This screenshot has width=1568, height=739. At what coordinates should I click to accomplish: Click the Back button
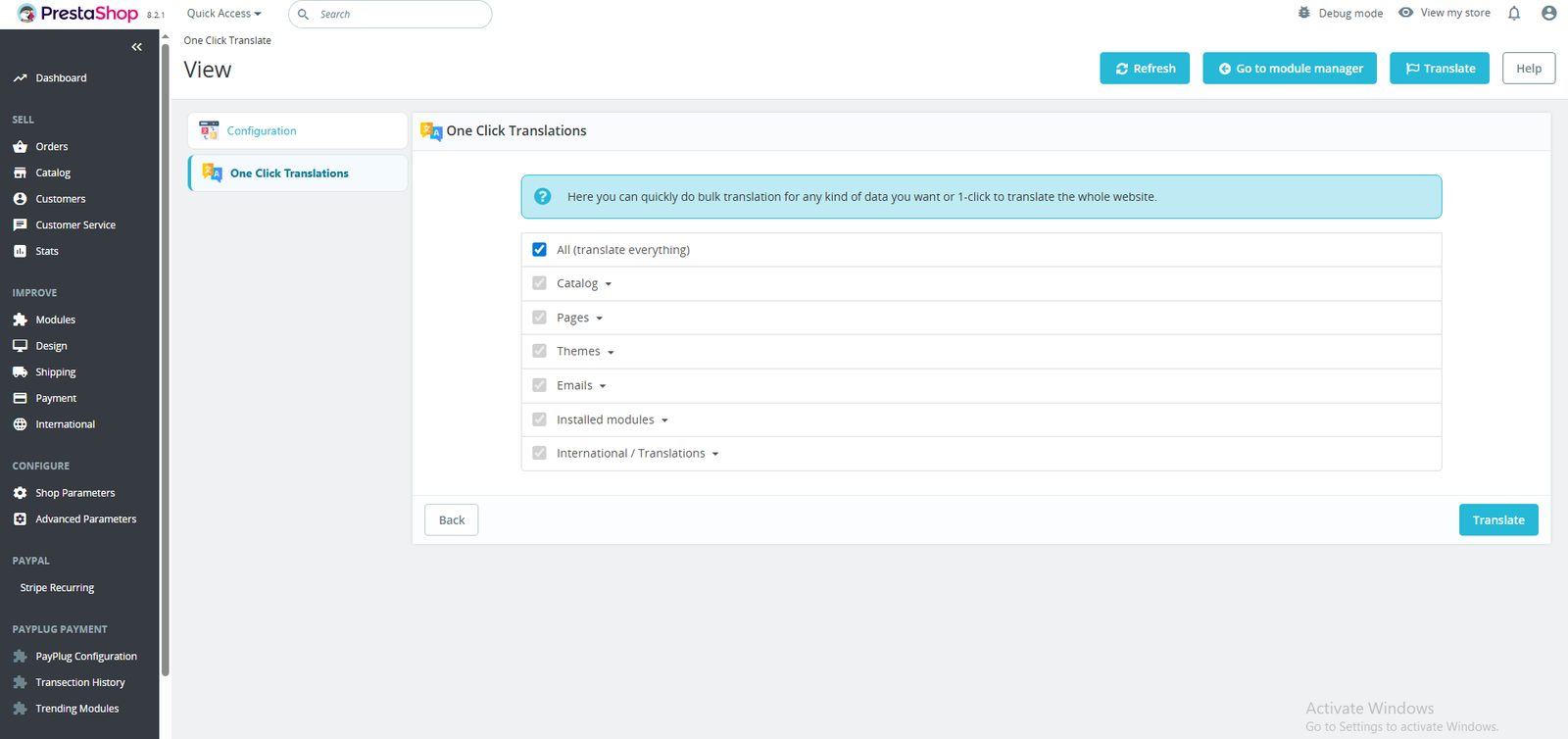point(452,520)
